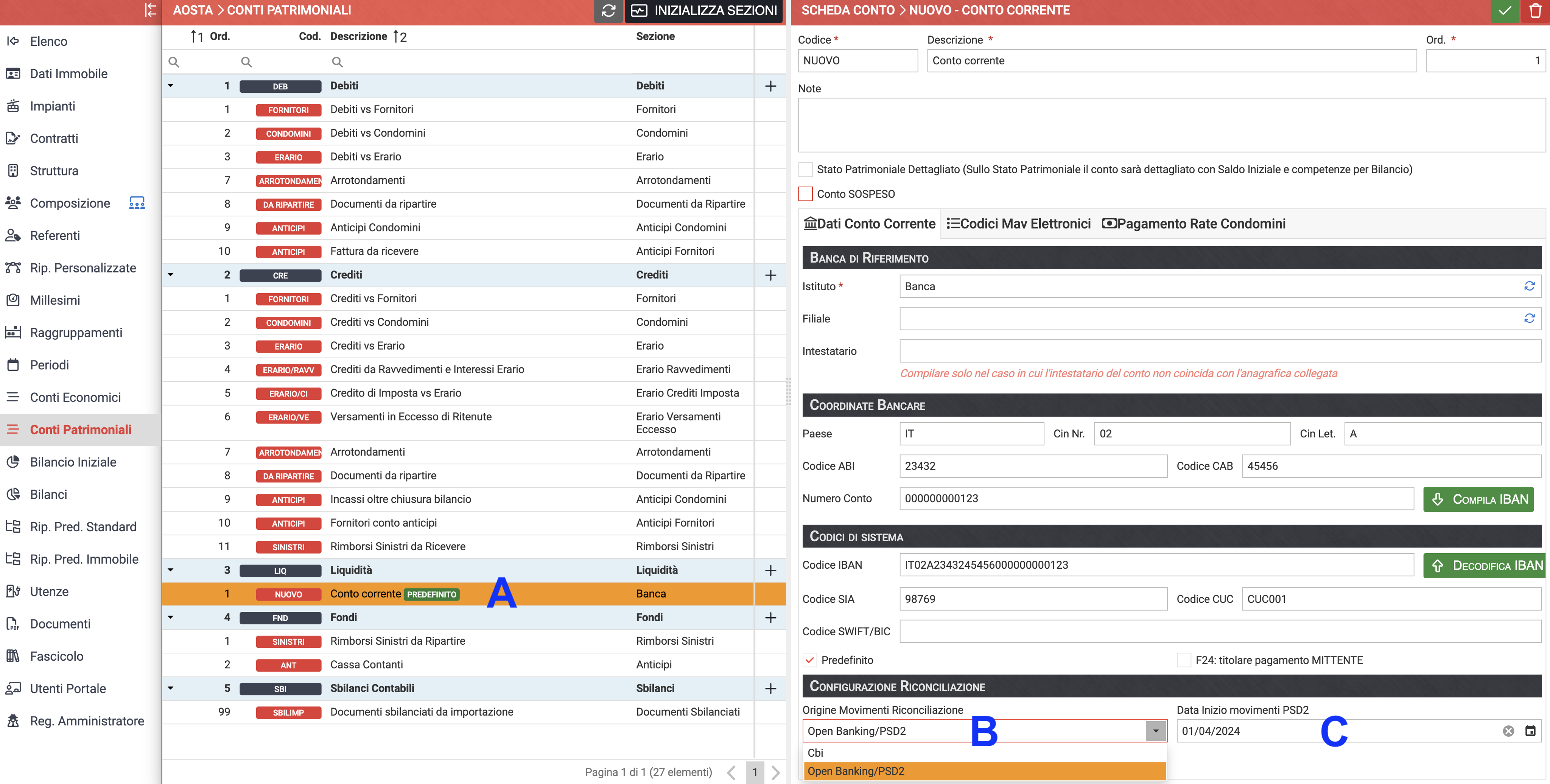Open Bilancio Iniziale in sidebar menu
This screenshot has height=784, width=1550.
(x=73, y=462)
